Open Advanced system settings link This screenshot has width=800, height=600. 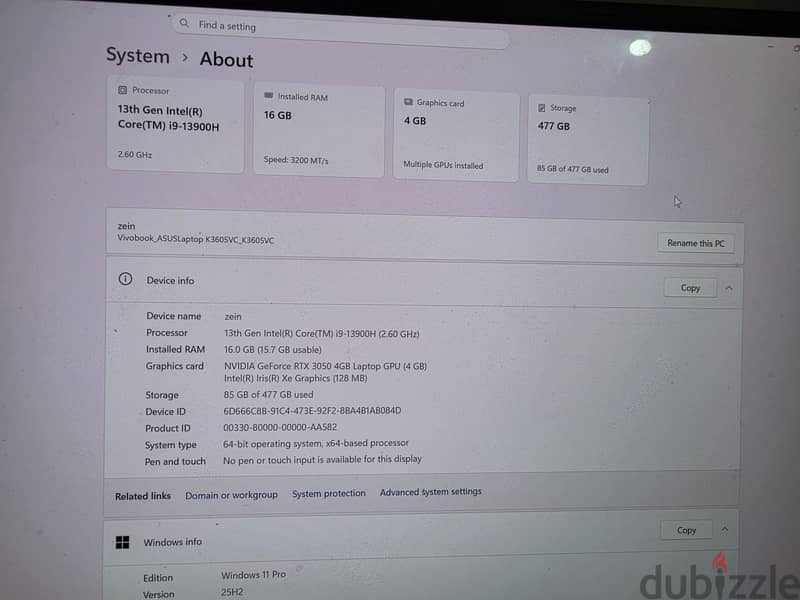[431, 491]
